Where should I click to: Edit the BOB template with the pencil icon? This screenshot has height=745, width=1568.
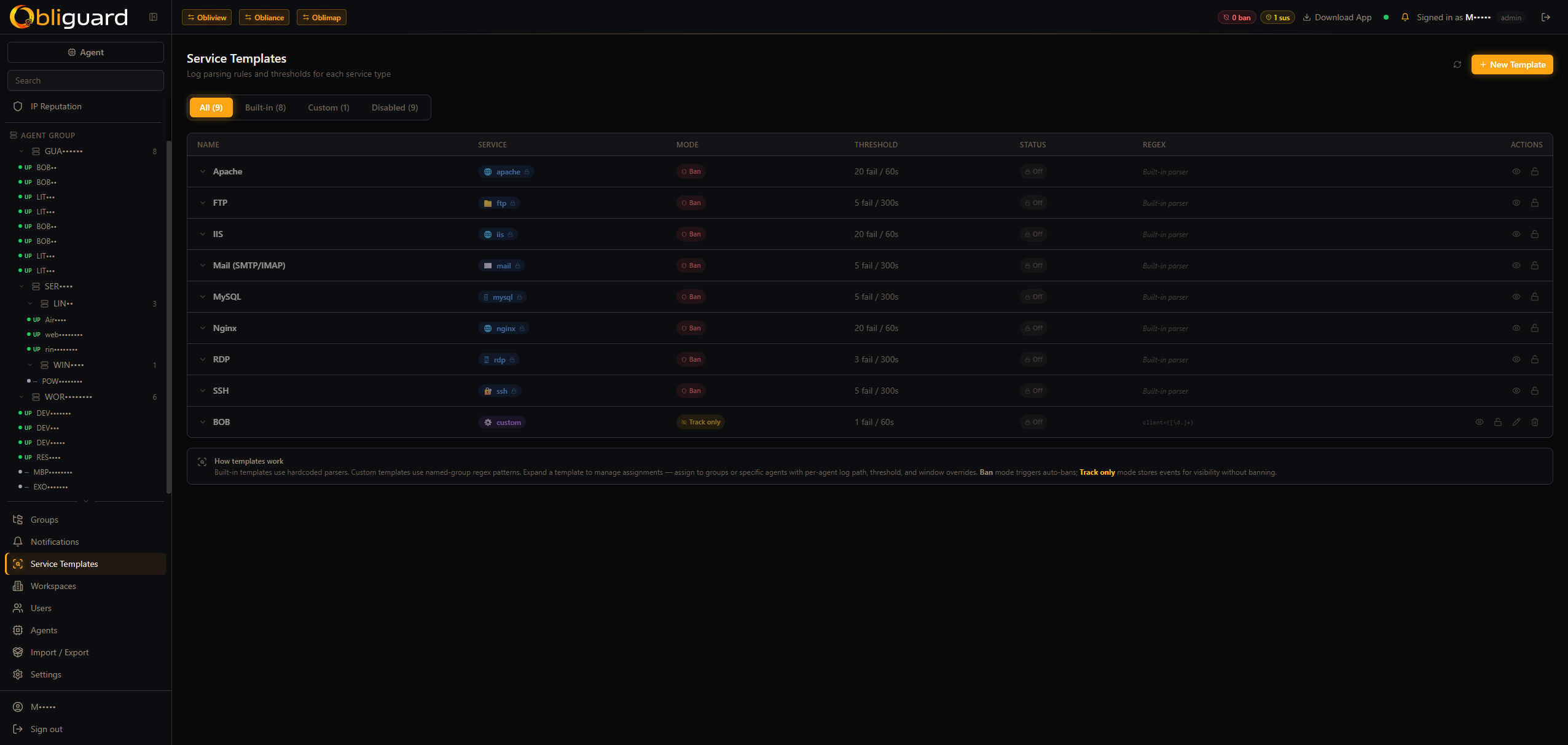click(1516, 422)
